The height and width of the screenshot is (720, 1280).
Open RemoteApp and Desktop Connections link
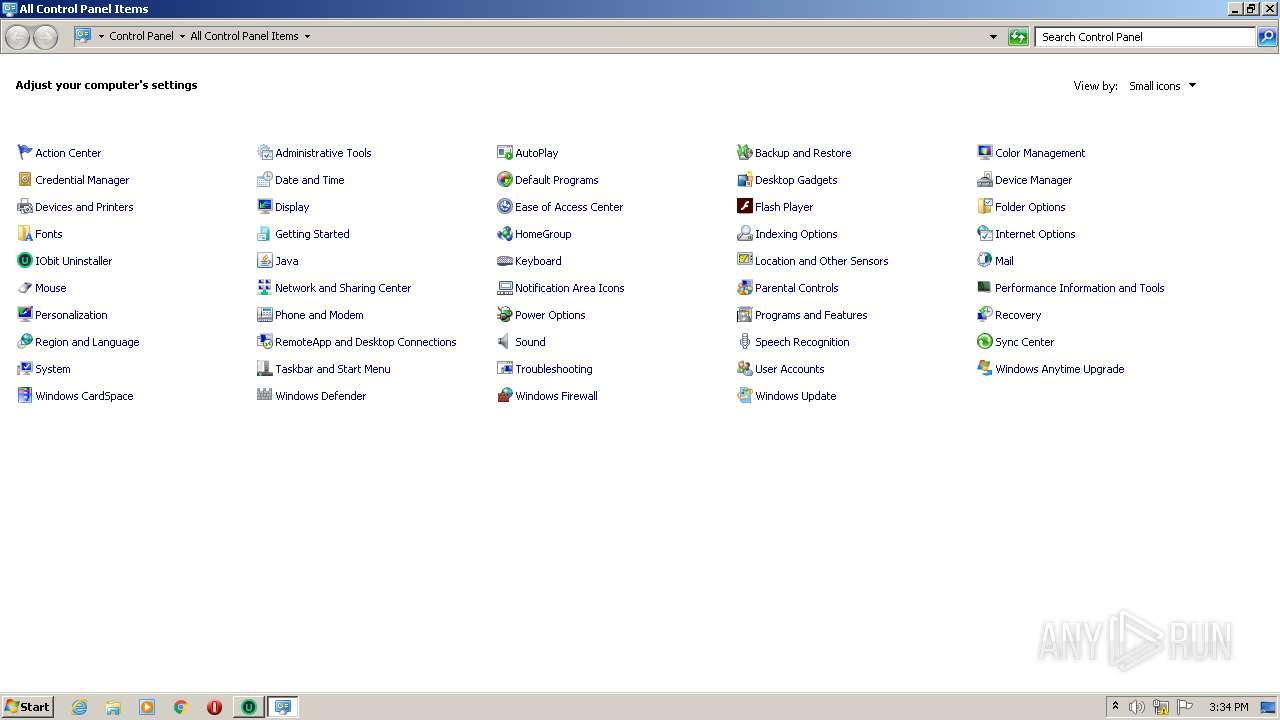tap(365, 342)
